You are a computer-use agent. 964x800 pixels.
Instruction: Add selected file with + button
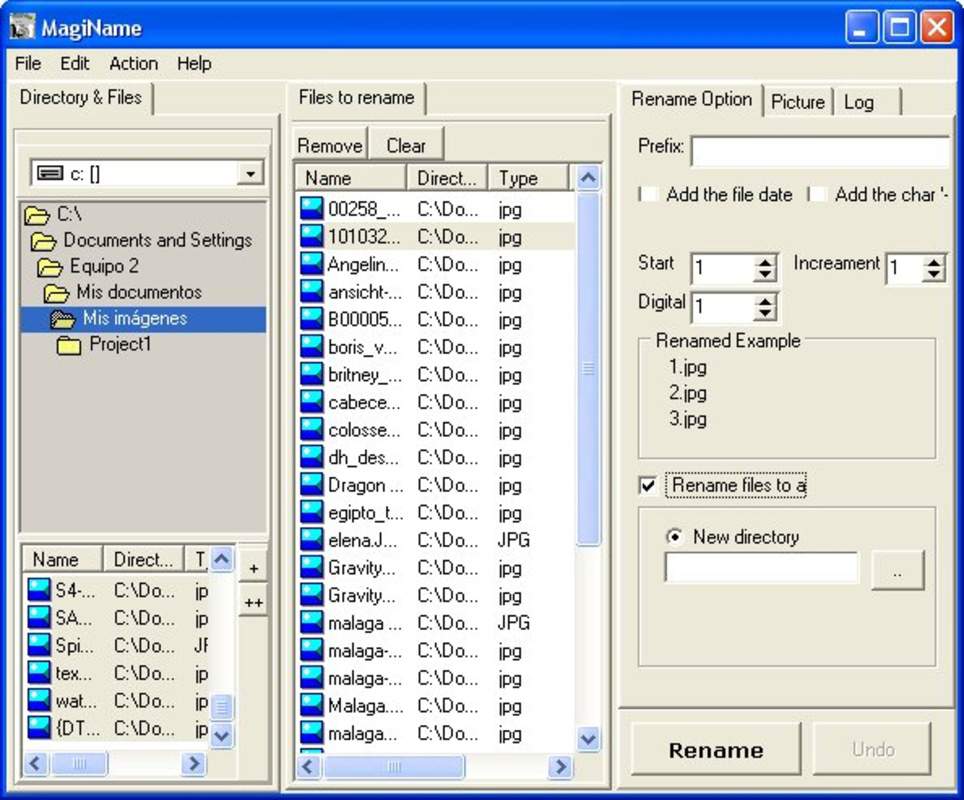point(253,568)
